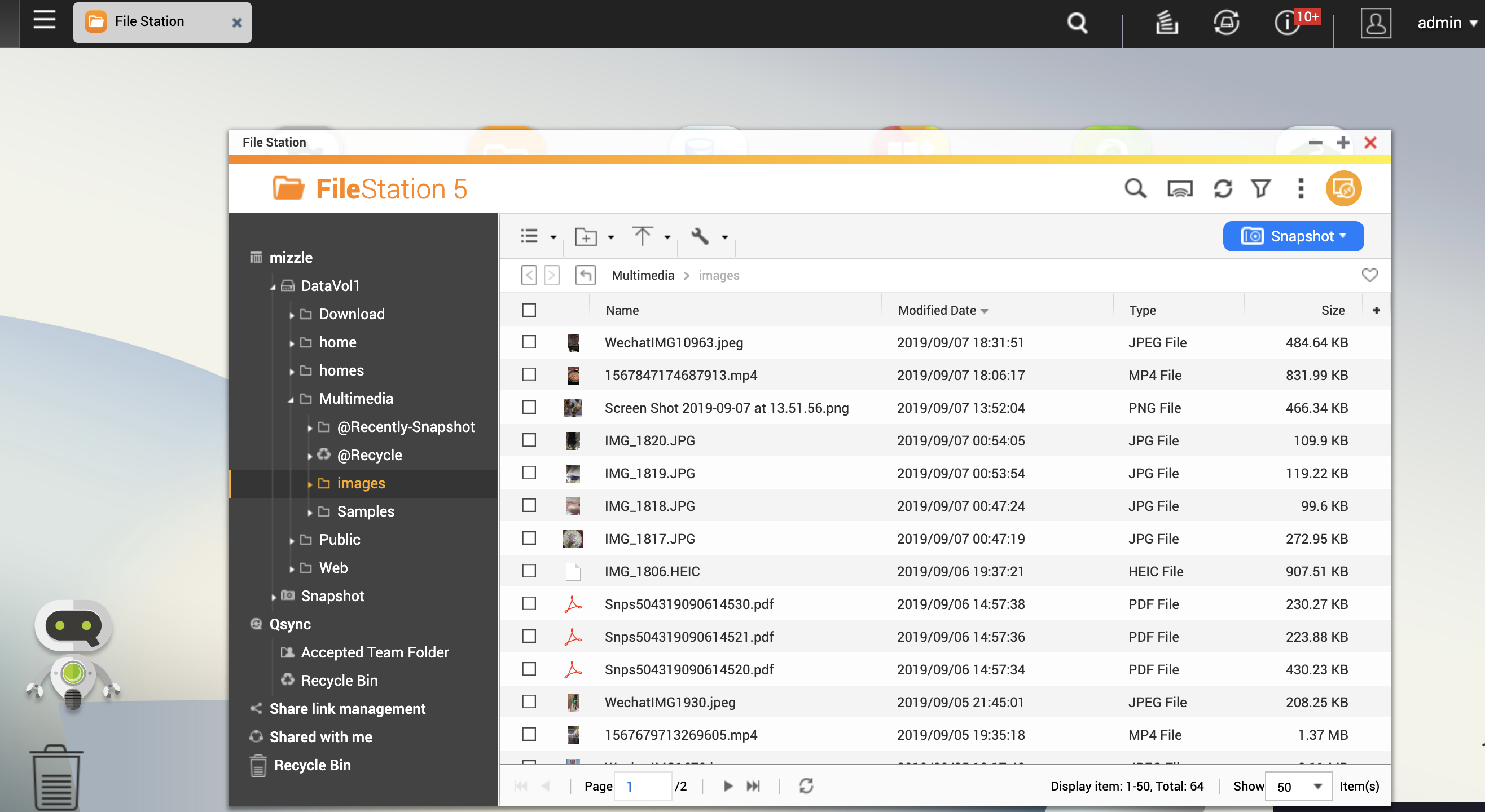Open the create folder dropdown arrow
Viewport: 1485px width, 812px height.
611,237
